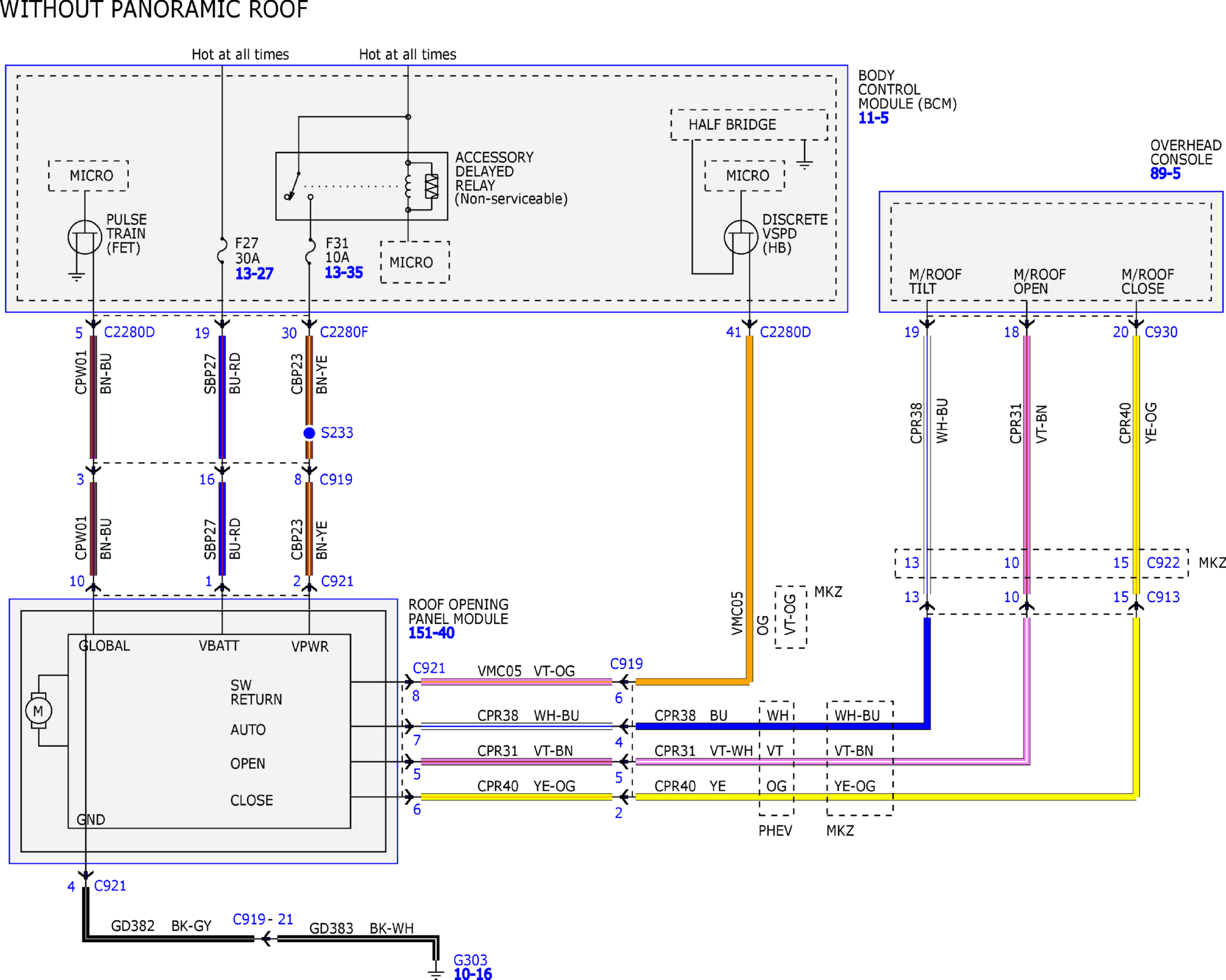Screen dimensions: 1226x980
Task: Click the G303 ground symbol
Action: [436, 971]
